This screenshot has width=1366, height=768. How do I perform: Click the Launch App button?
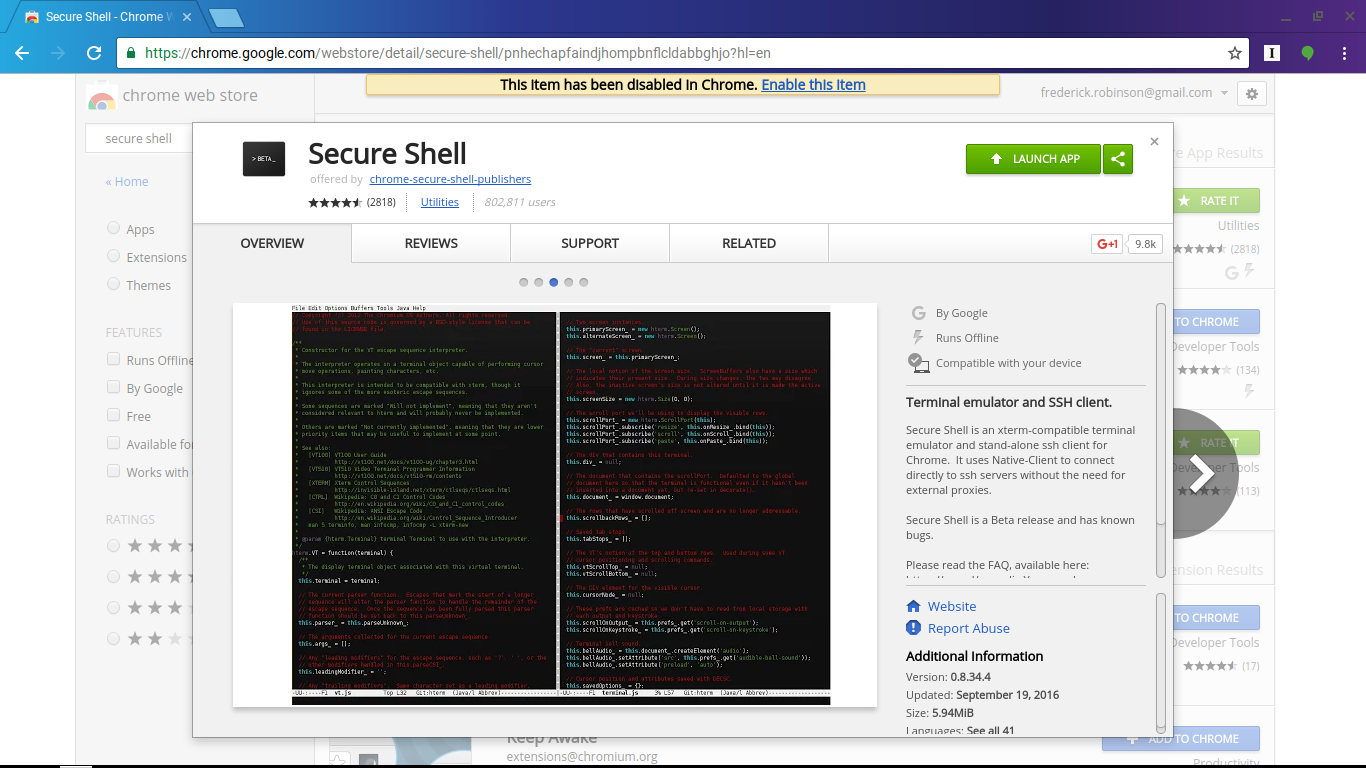click(1033, 159)
